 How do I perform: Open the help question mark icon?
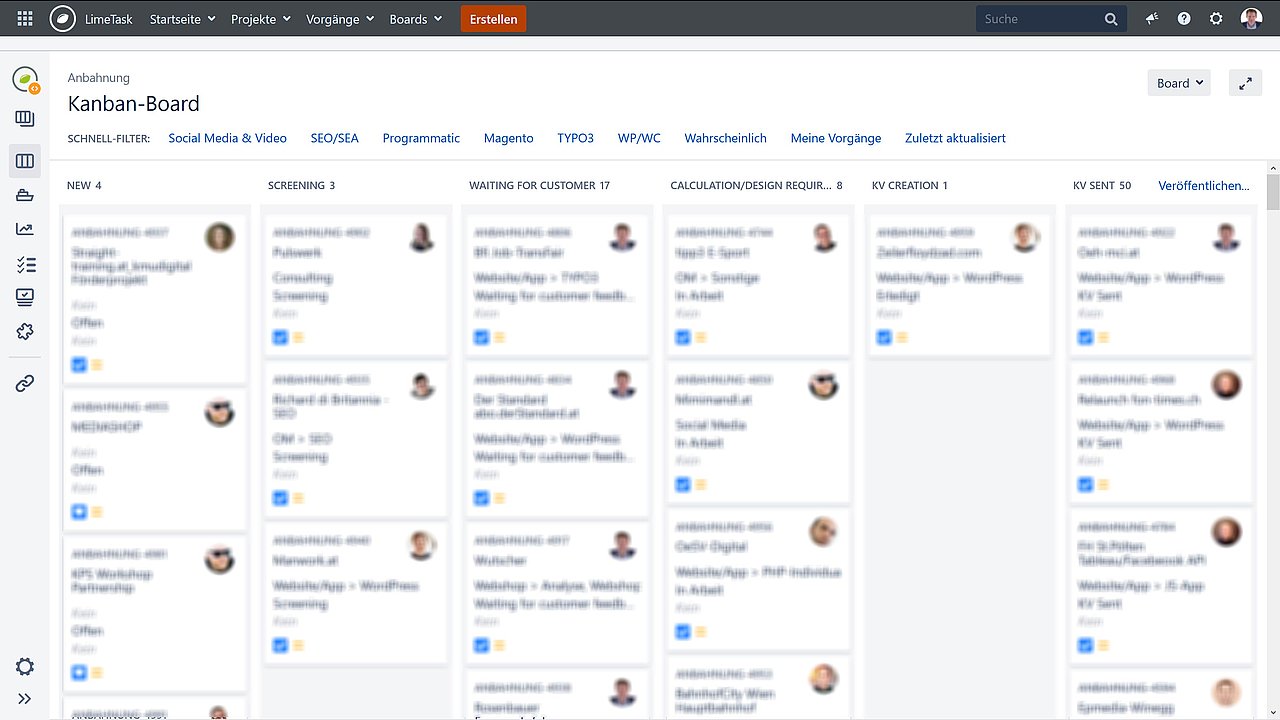(x=1184, y=19)
